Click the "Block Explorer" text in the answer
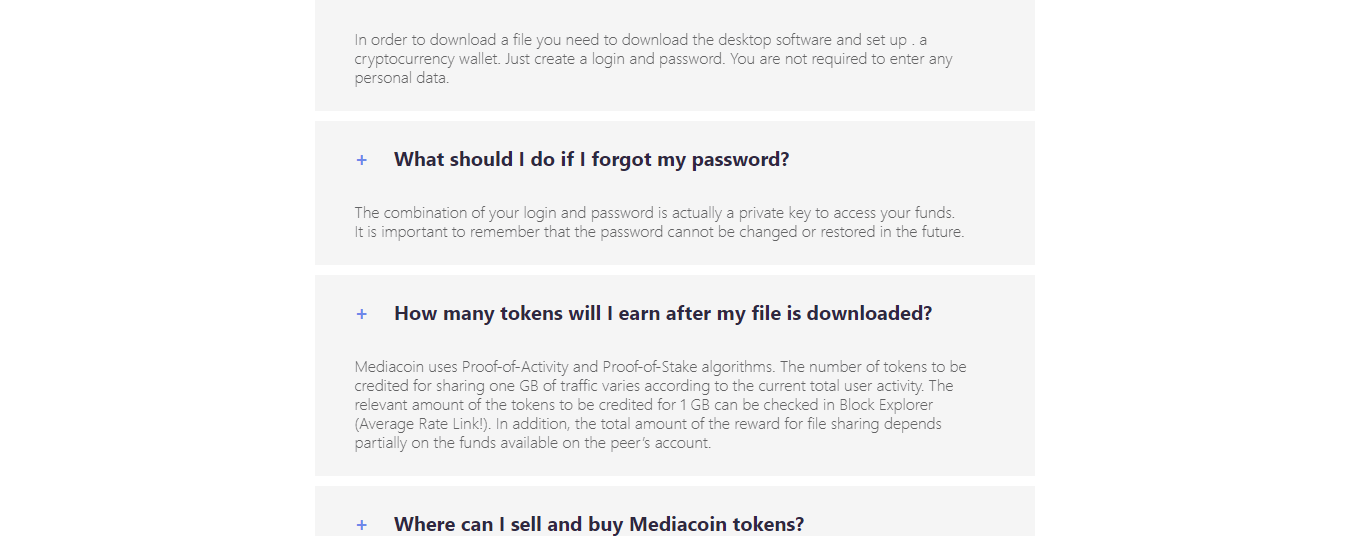This screenshot has width=1347, height=536. click(886, 405)
